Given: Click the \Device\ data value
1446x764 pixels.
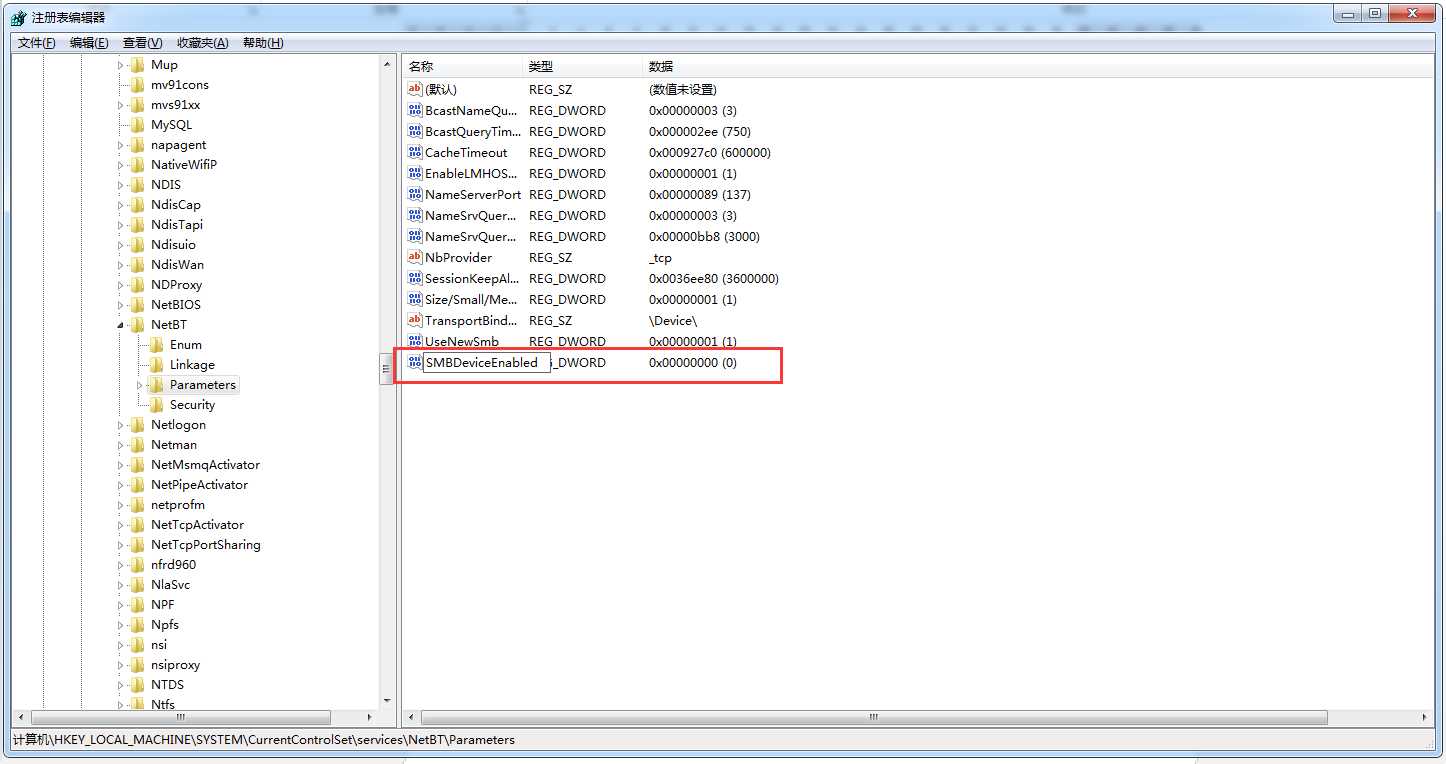Looking at the screenshot, I should point(672,320).
